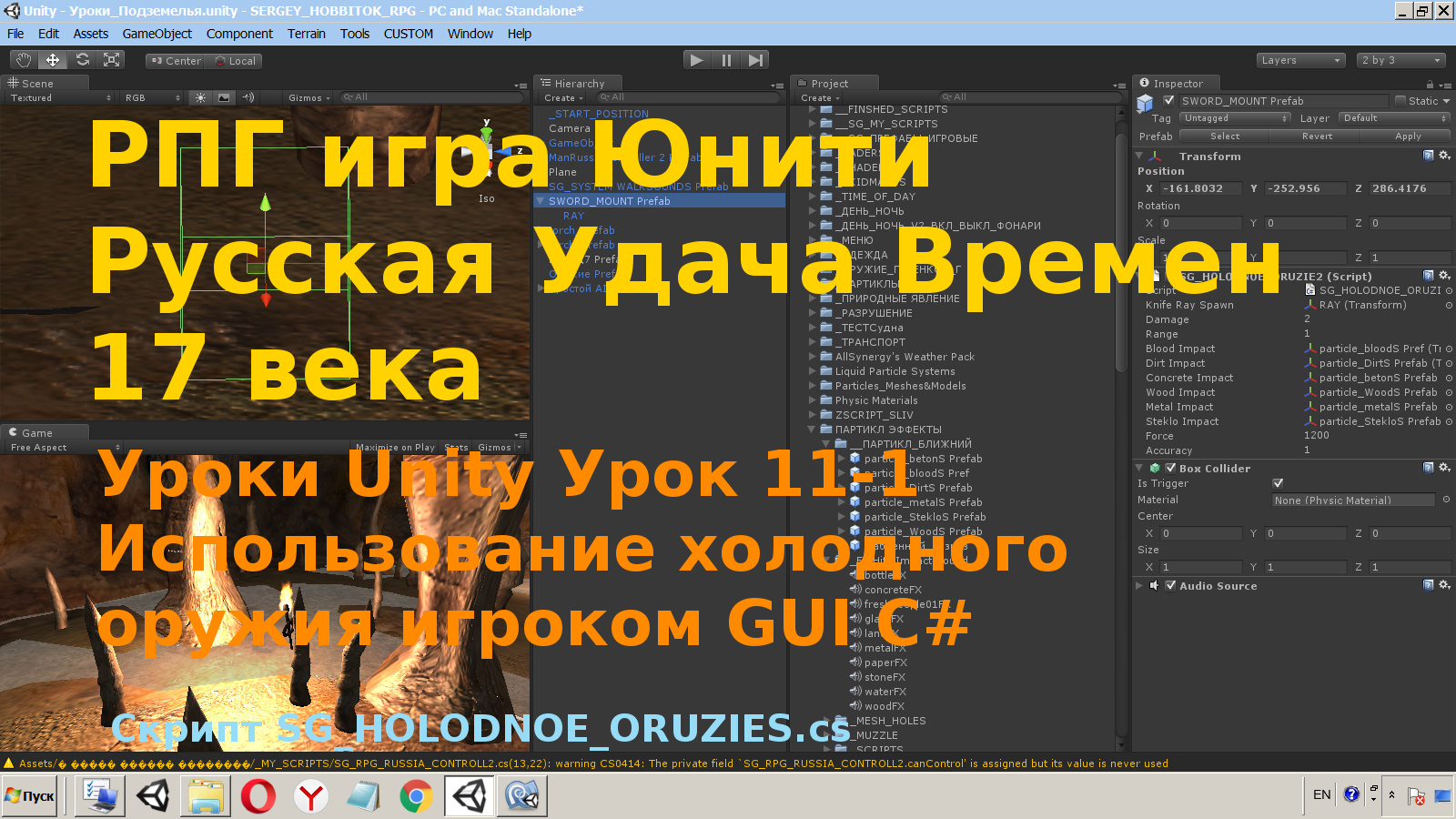Image resolution: width=1456 pixels, height=819 pixels.
Task: Select the Move tool in toolbar
Action: (53, 60)
